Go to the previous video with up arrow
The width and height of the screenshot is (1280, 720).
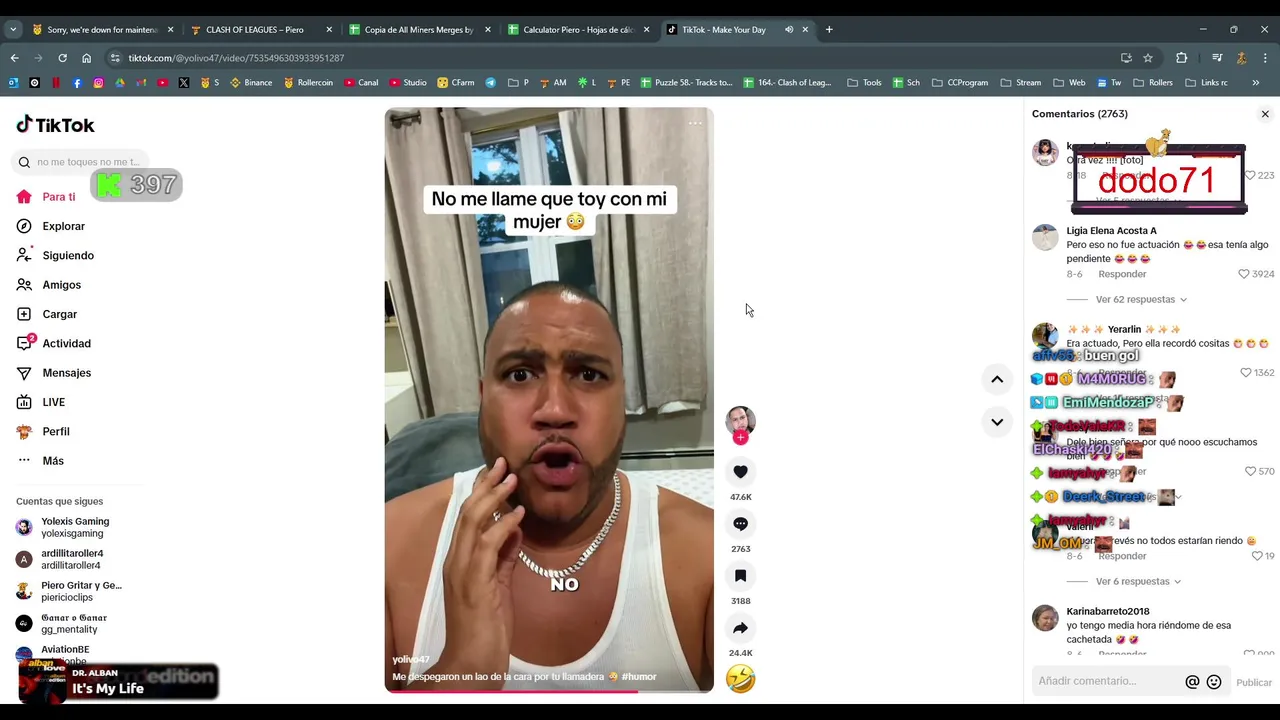pyautogui.click(x=997, y=379)
